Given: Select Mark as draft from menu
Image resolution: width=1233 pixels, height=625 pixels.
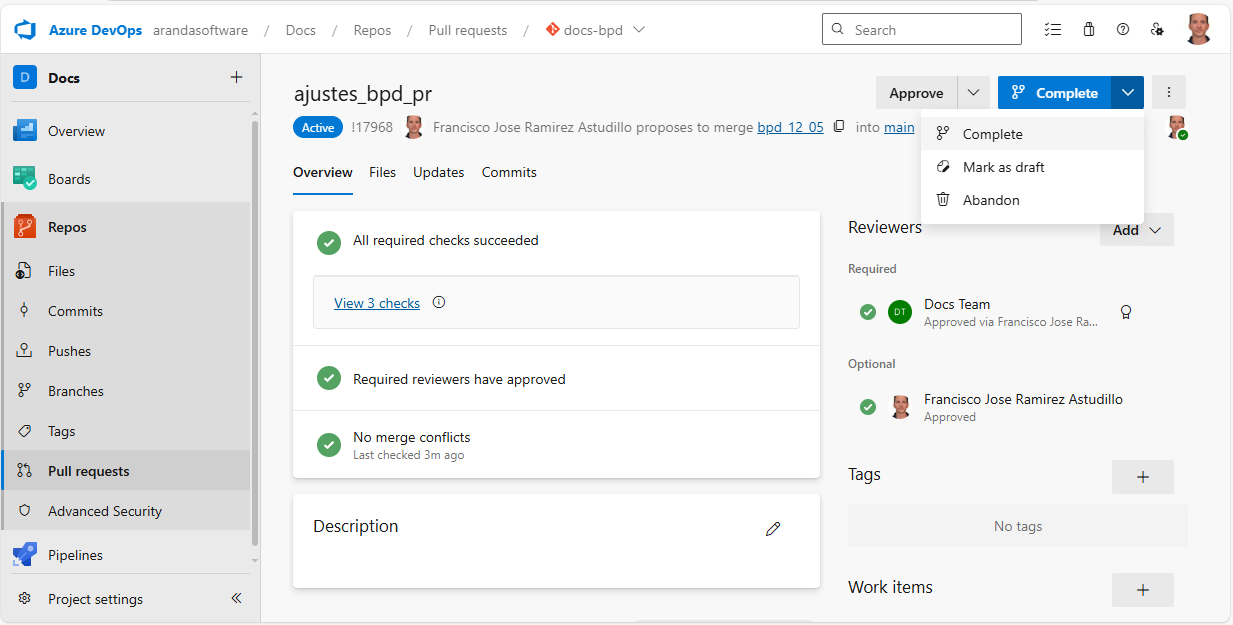Looking at the screenshot, I should pos(1003,167).
